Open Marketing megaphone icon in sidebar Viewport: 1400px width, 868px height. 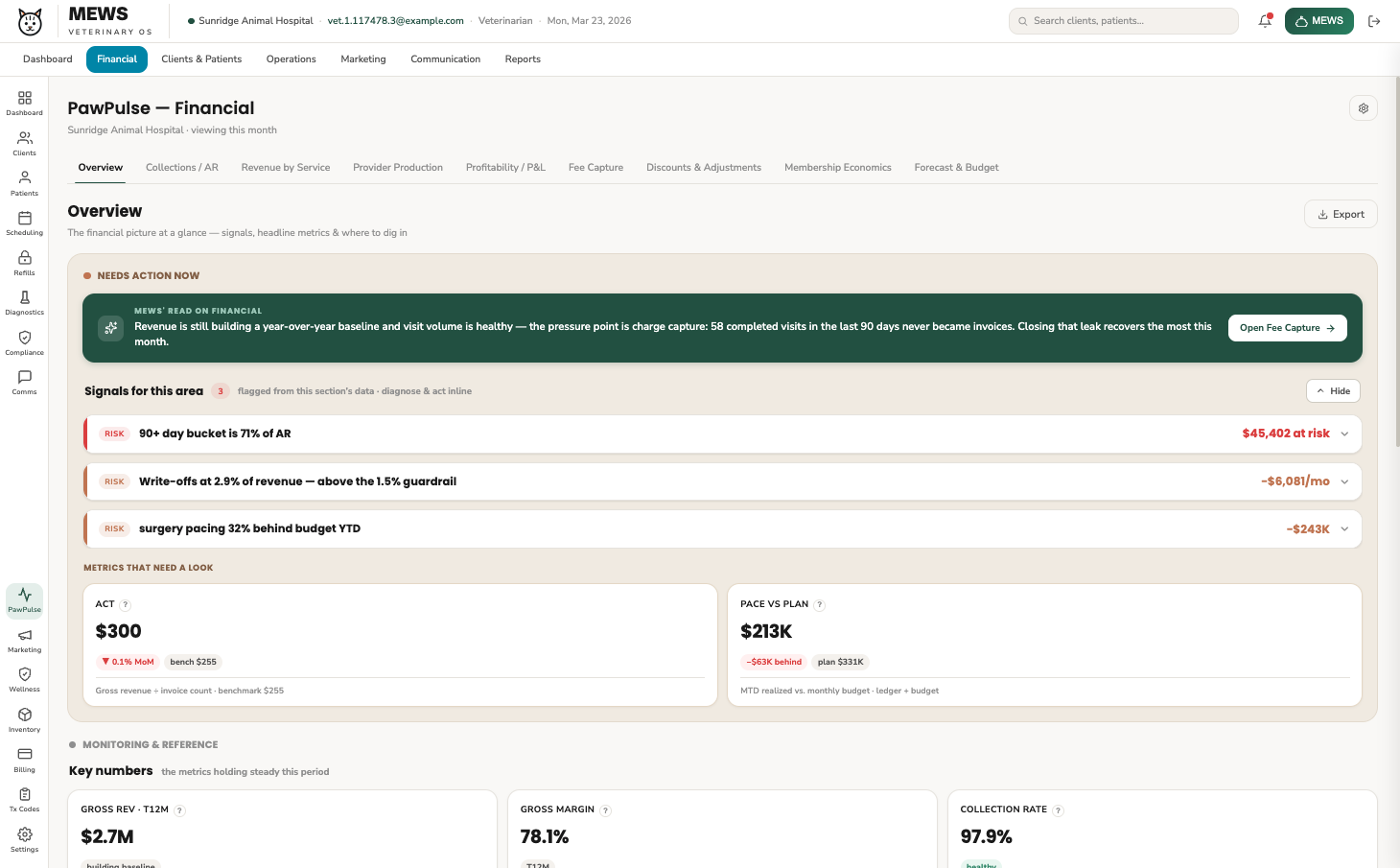pos(24,640)
